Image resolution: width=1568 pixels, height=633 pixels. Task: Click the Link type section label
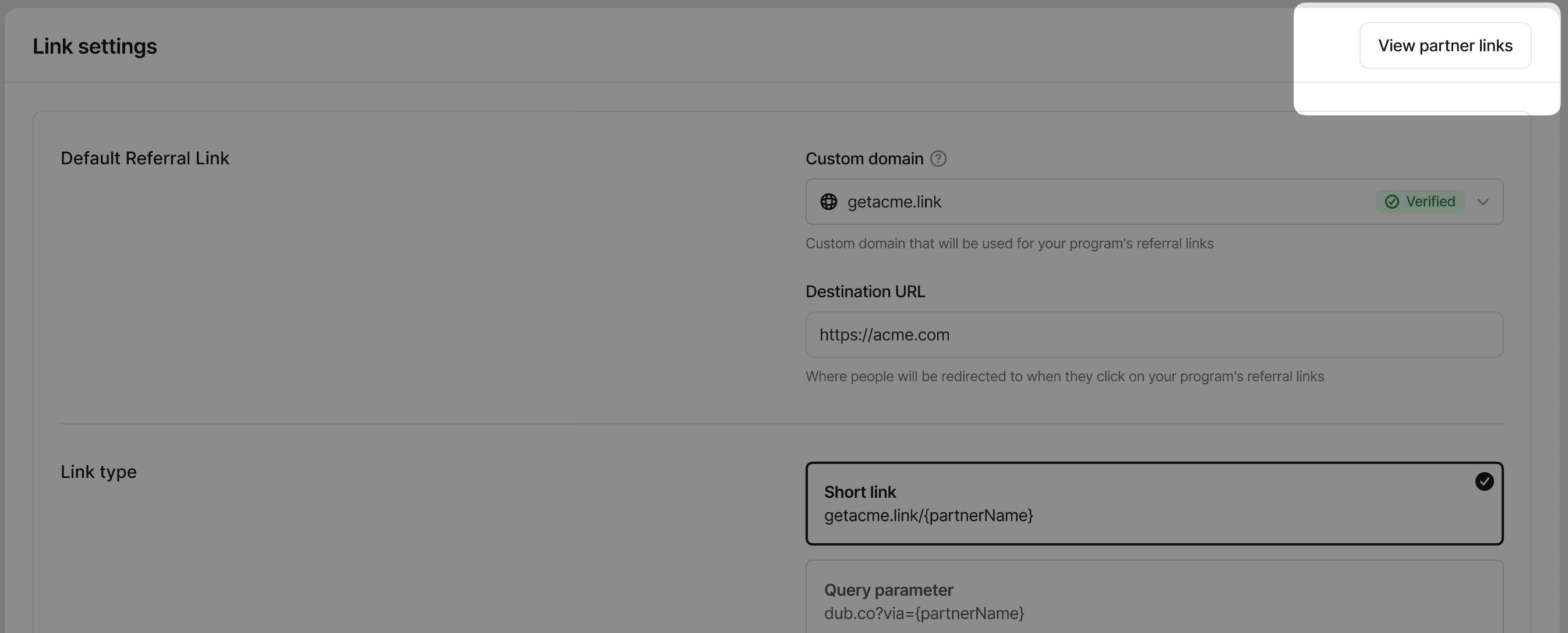[x=98, y=472]
